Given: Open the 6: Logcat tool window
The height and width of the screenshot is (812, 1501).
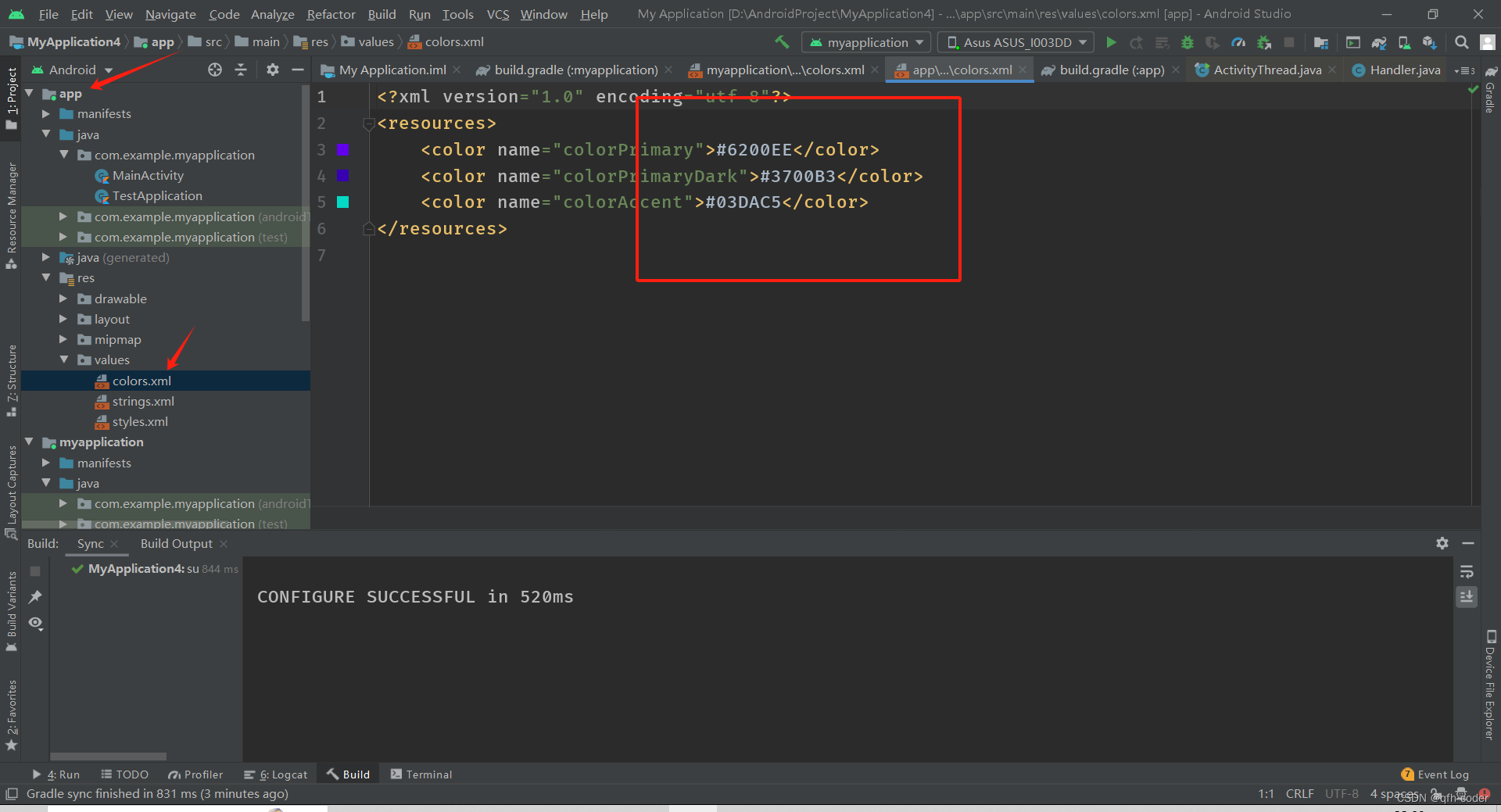Looking at the screenshot, I should pos(275,774).
